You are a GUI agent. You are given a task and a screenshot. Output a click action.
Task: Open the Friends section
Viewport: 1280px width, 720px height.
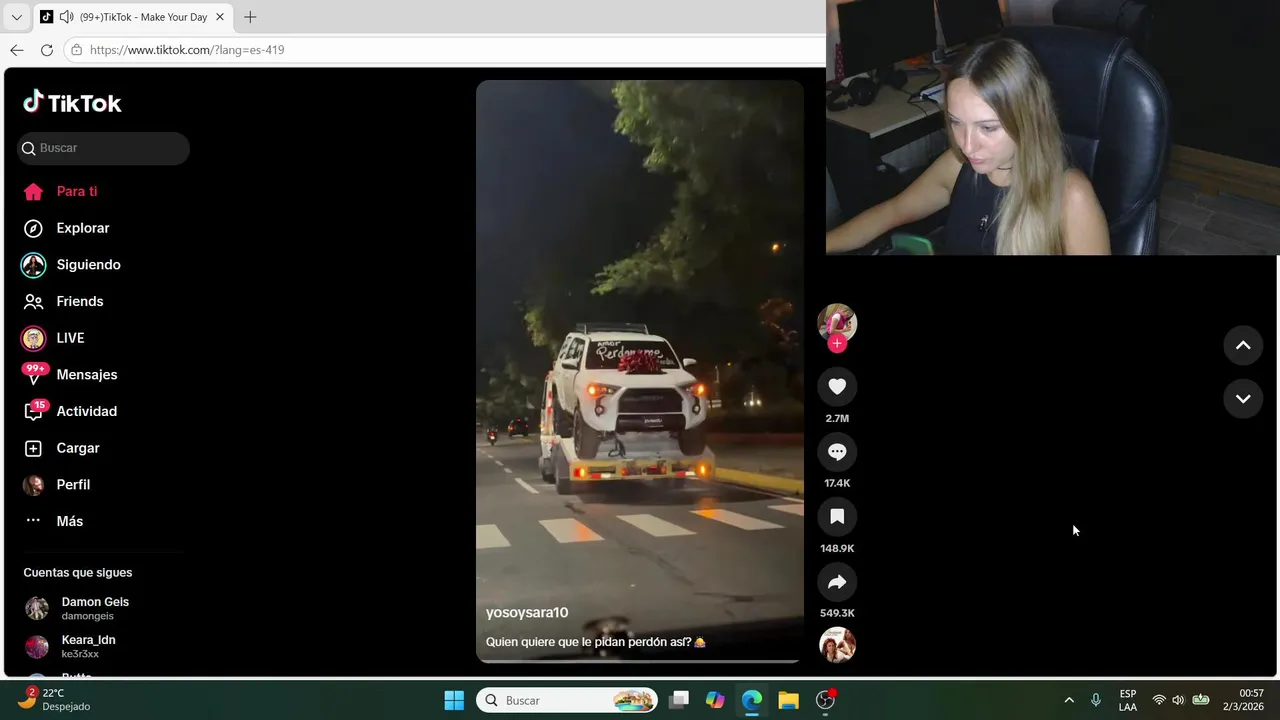[80, 301]
